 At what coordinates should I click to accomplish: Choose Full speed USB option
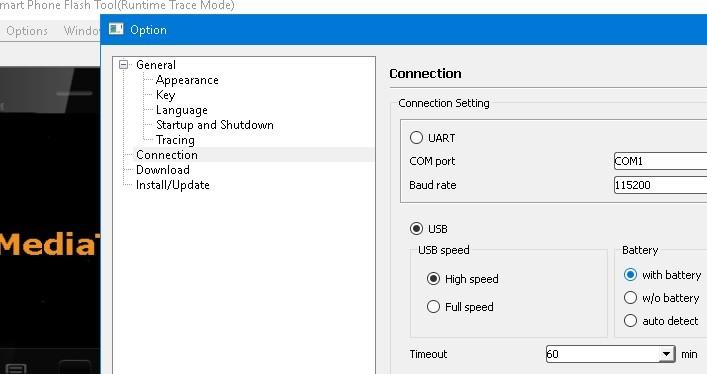pos(433,307)
